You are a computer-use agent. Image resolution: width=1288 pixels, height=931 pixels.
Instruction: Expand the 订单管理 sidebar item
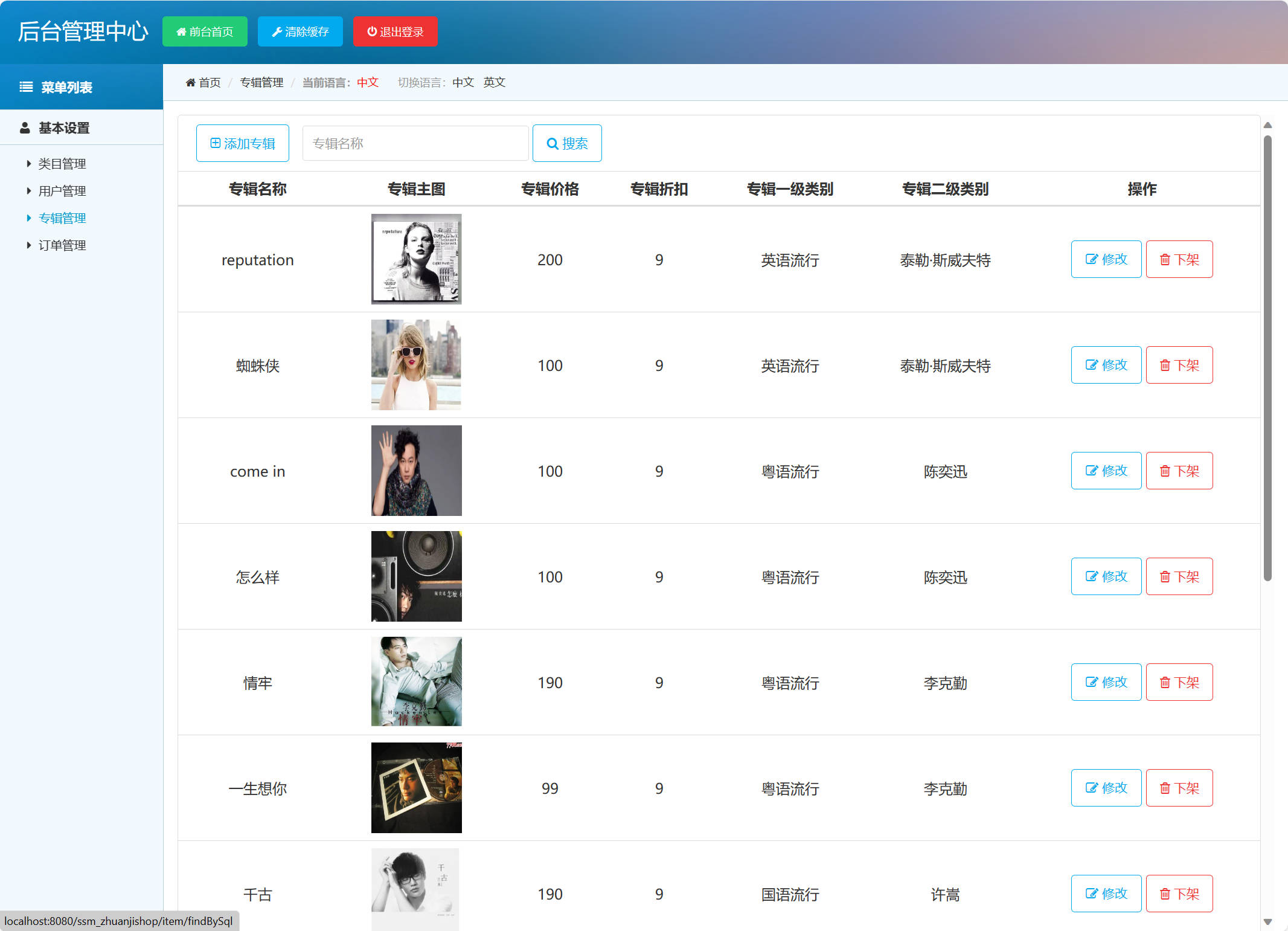tap(62, 245)
